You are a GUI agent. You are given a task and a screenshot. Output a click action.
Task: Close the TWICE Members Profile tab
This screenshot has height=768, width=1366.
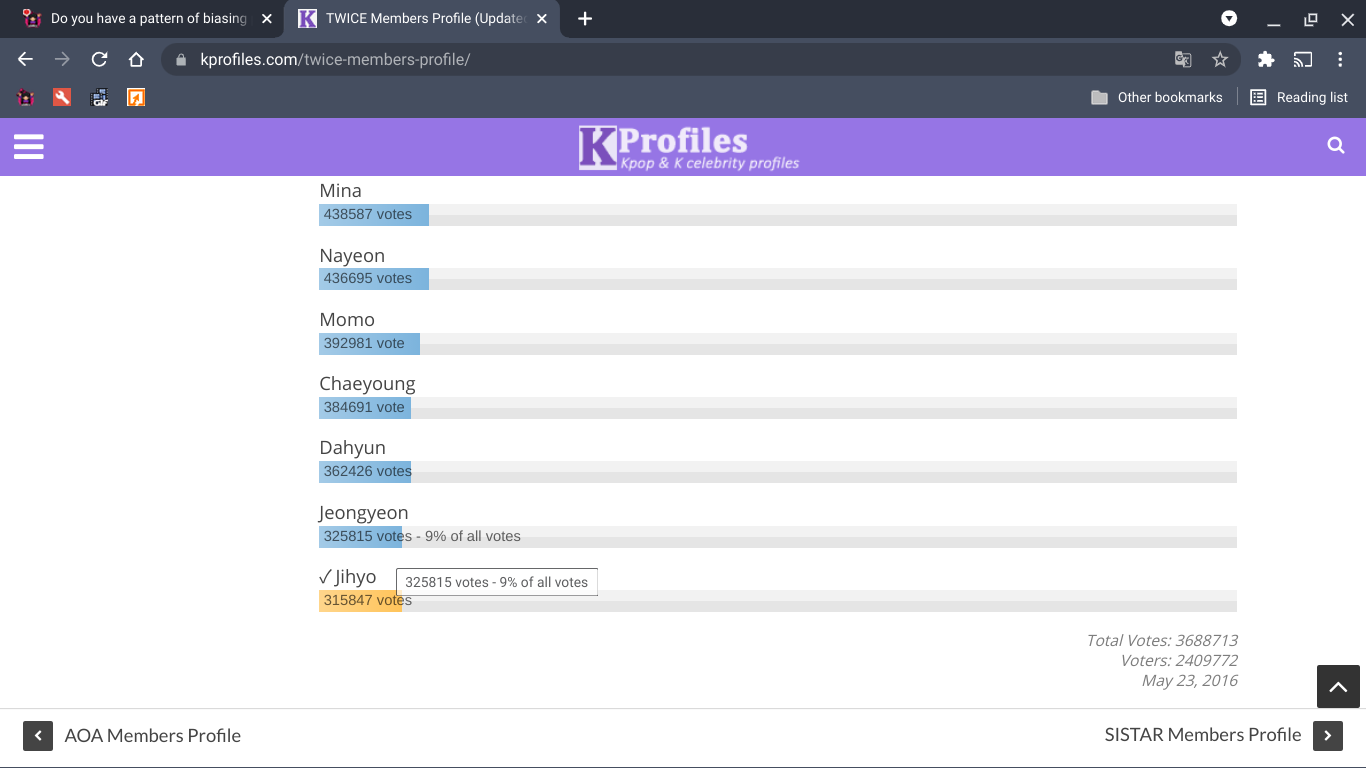point(542,19)
